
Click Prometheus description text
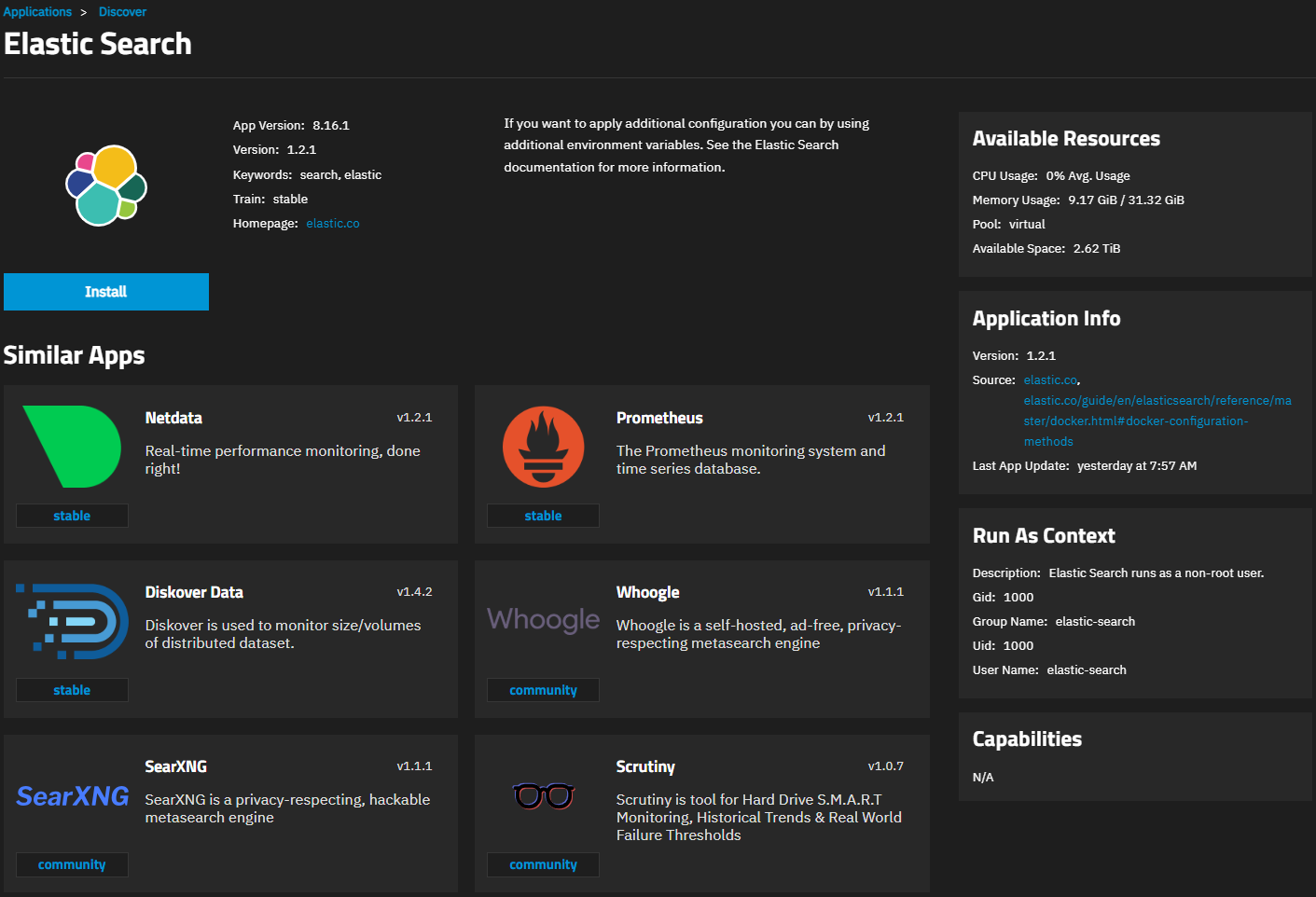[x=751, y=460]
